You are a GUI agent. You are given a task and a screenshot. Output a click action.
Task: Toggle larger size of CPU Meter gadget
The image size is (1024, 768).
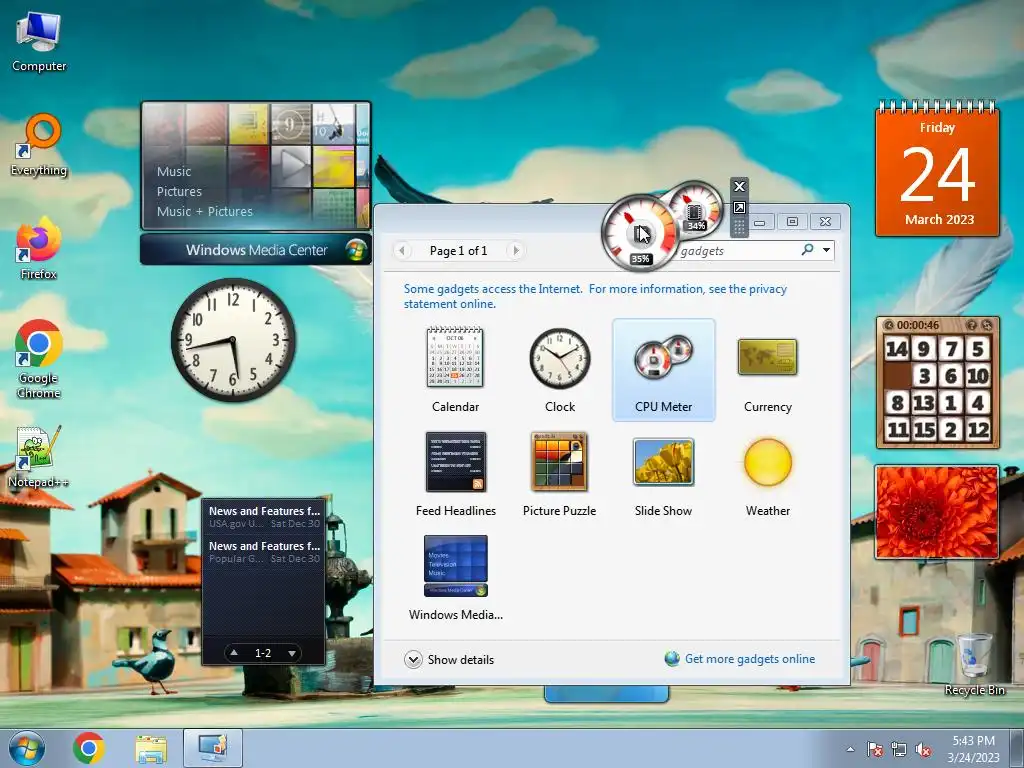(739, 208)
